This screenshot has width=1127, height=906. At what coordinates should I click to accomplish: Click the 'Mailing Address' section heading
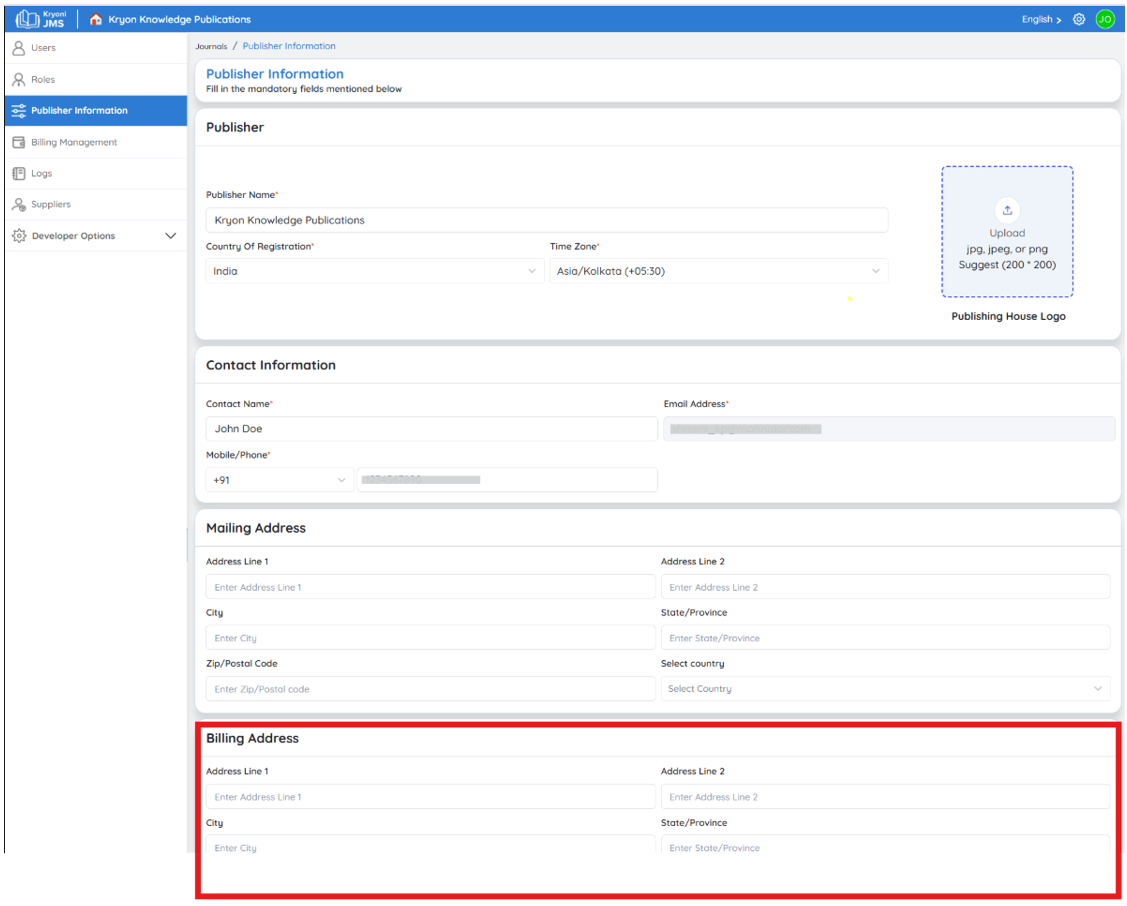pos(256,528)
